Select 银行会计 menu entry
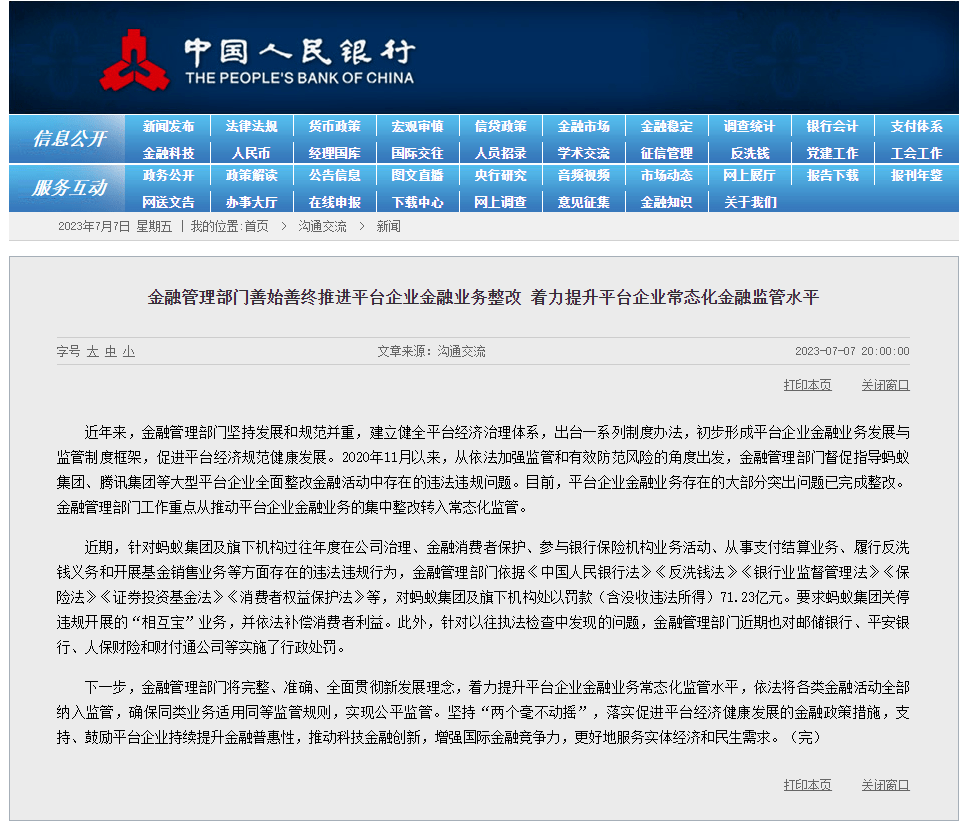 tap(832, 126)
